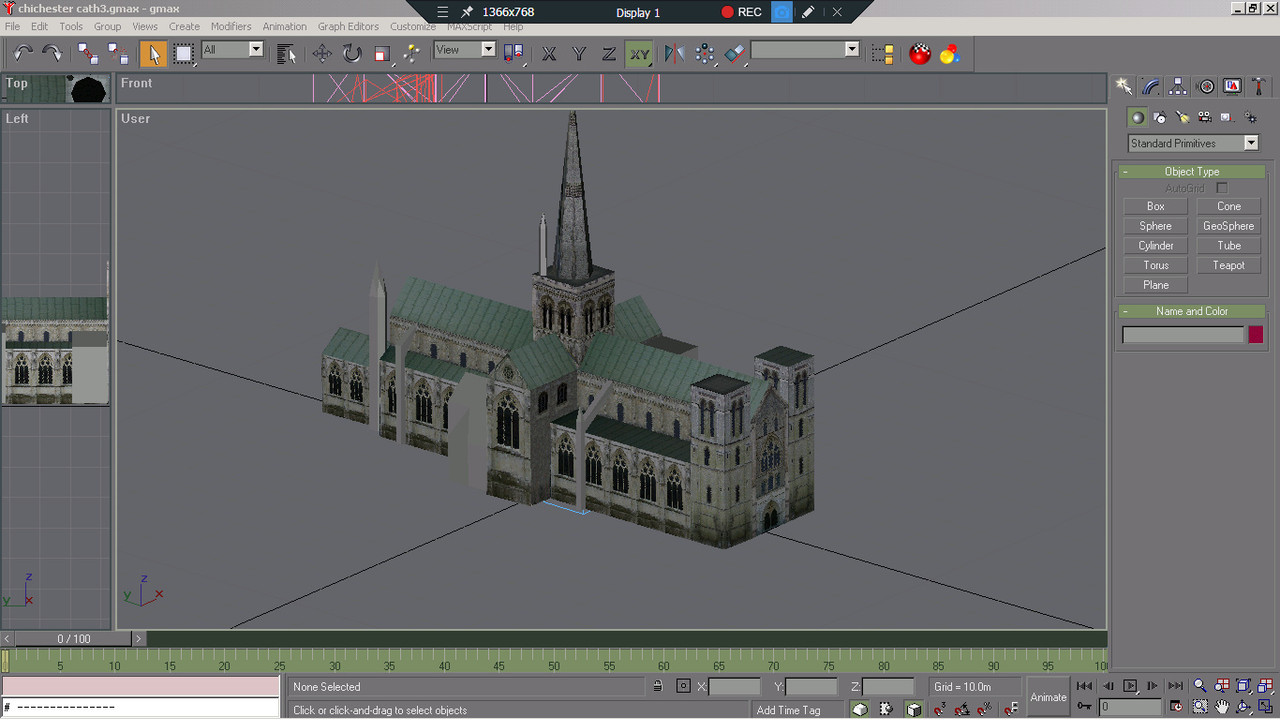
Task: Toggle the Restrict to Y axis constraint
Action: pos(579,53)
